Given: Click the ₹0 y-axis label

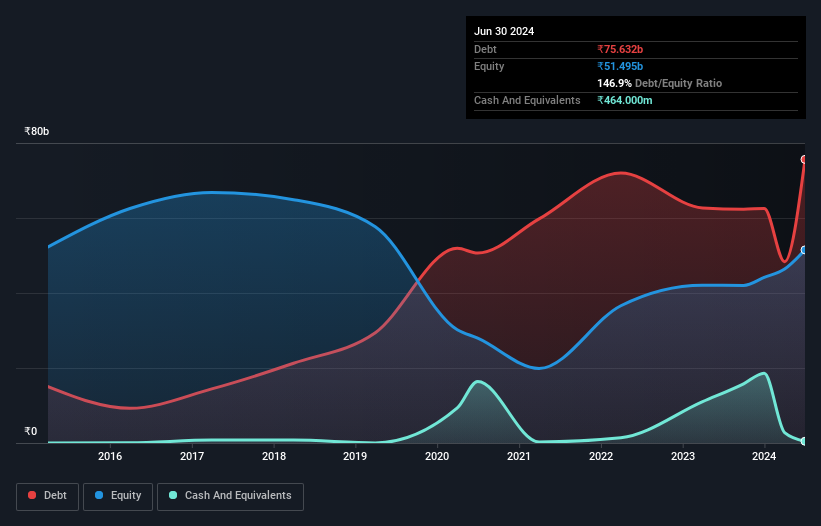Looking at the screenshot, I should 31,431.
